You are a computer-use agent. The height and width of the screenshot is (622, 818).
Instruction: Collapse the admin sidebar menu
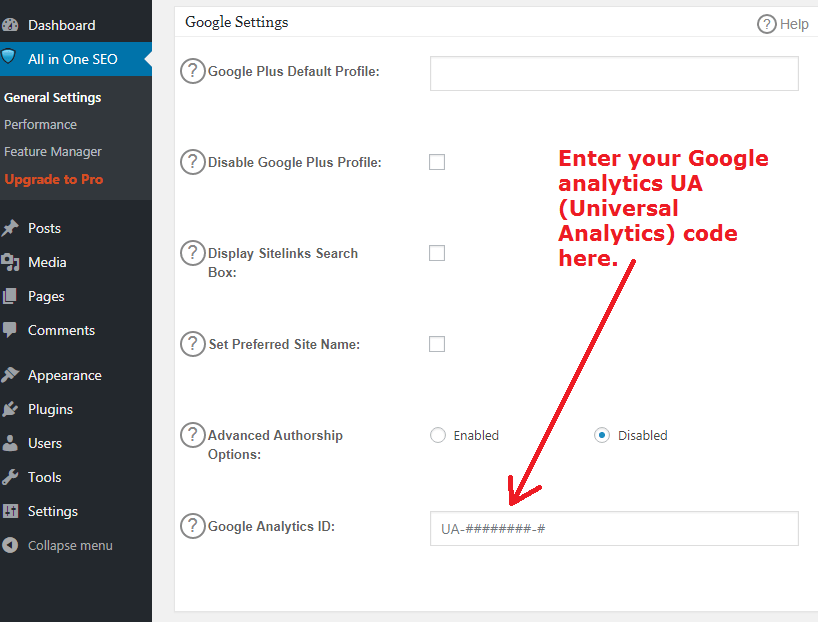click(x=57, y=545)
